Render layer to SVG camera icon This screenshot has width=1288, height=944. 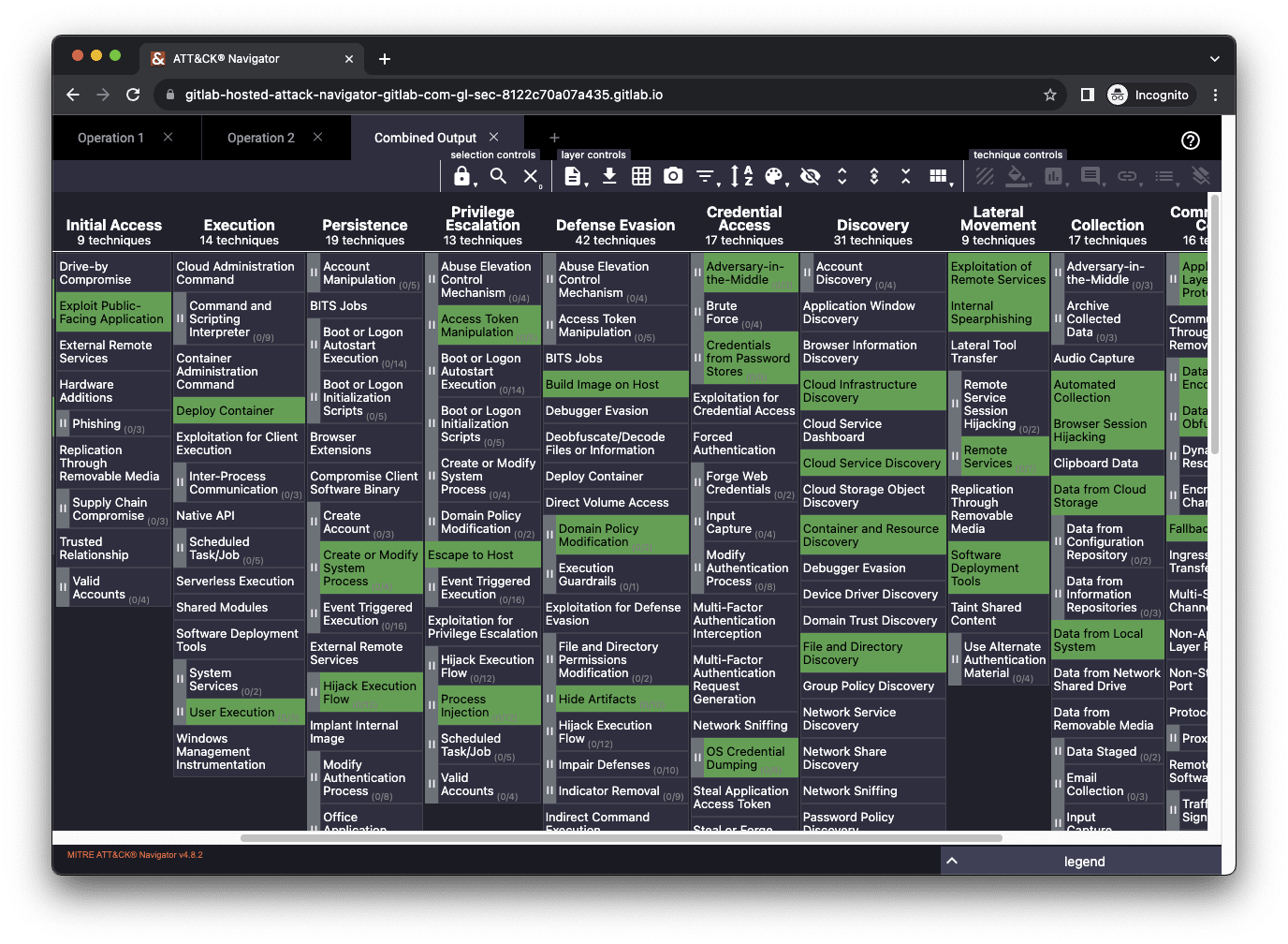(x=673, y=176)
